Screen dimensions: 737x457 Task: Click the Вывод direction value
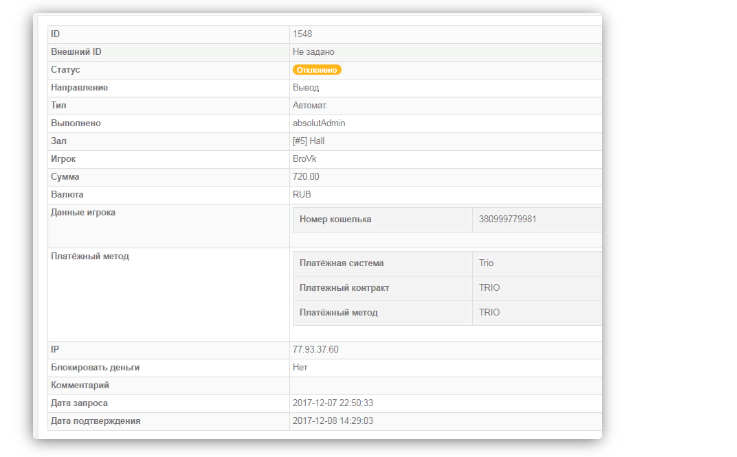306,88
